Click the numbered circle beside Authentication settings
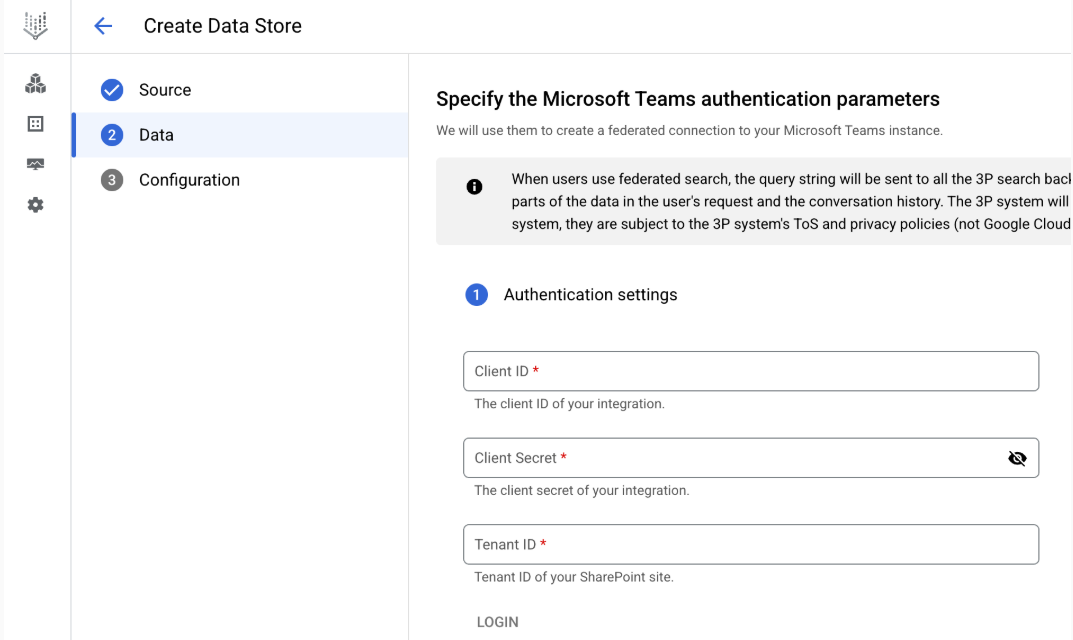The width and height of the screenshot is (1073, 640). (477, 294)
